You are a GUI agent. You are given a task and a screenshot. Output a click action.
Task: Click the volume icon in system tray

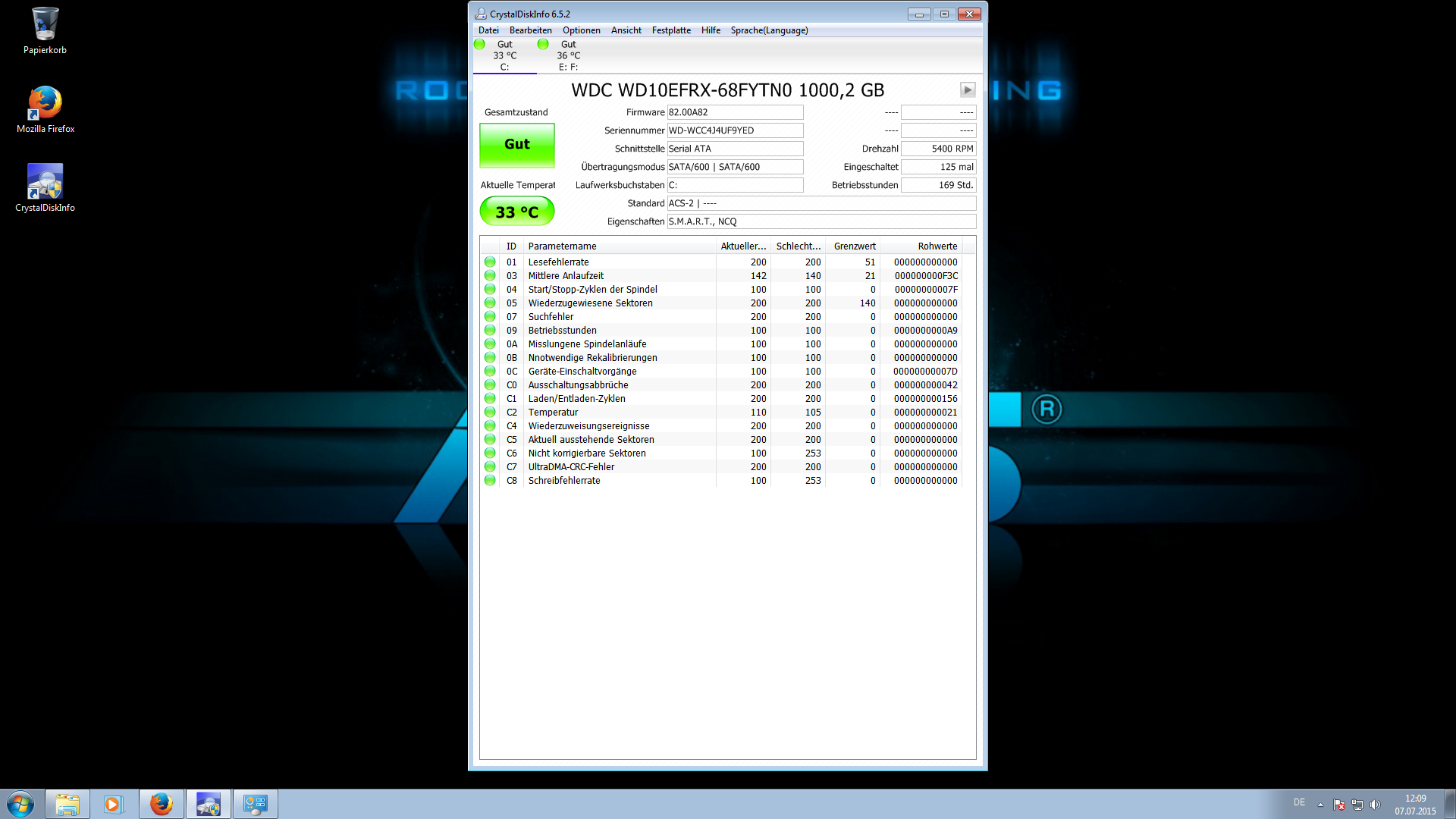pos(1376,805)
